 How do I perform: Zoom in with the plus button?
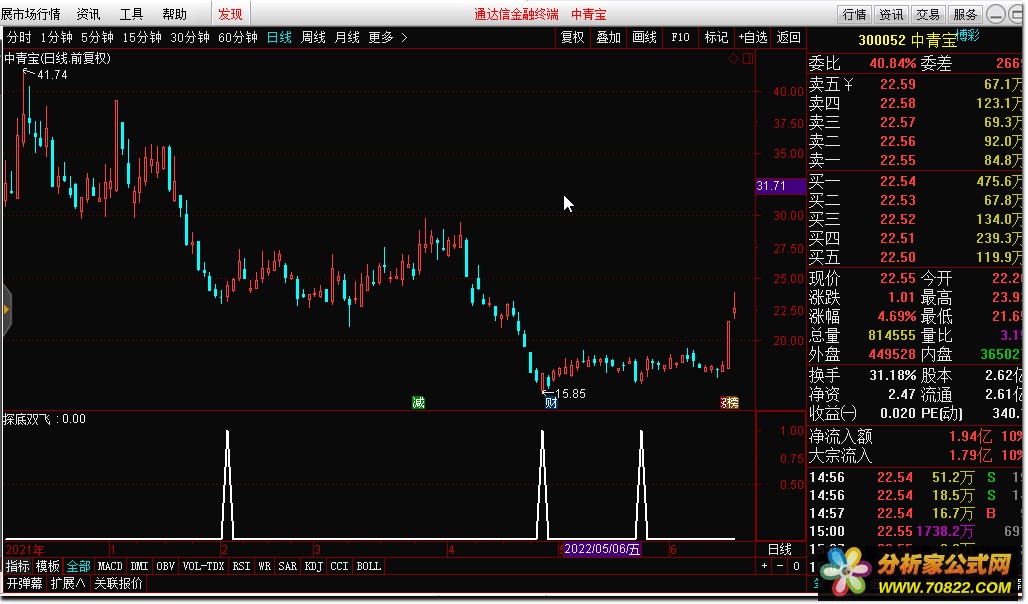764,566
